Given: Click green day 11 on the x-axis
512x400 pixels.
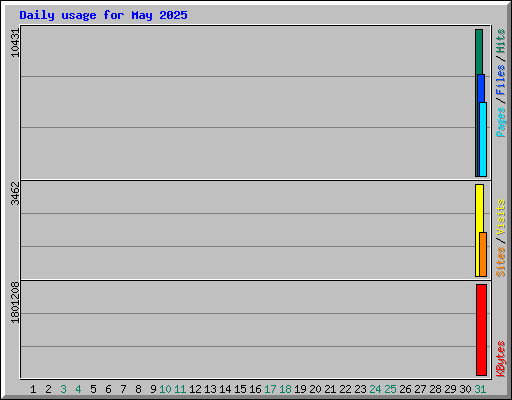Looking at the screenshot, I should coord(180,389).
